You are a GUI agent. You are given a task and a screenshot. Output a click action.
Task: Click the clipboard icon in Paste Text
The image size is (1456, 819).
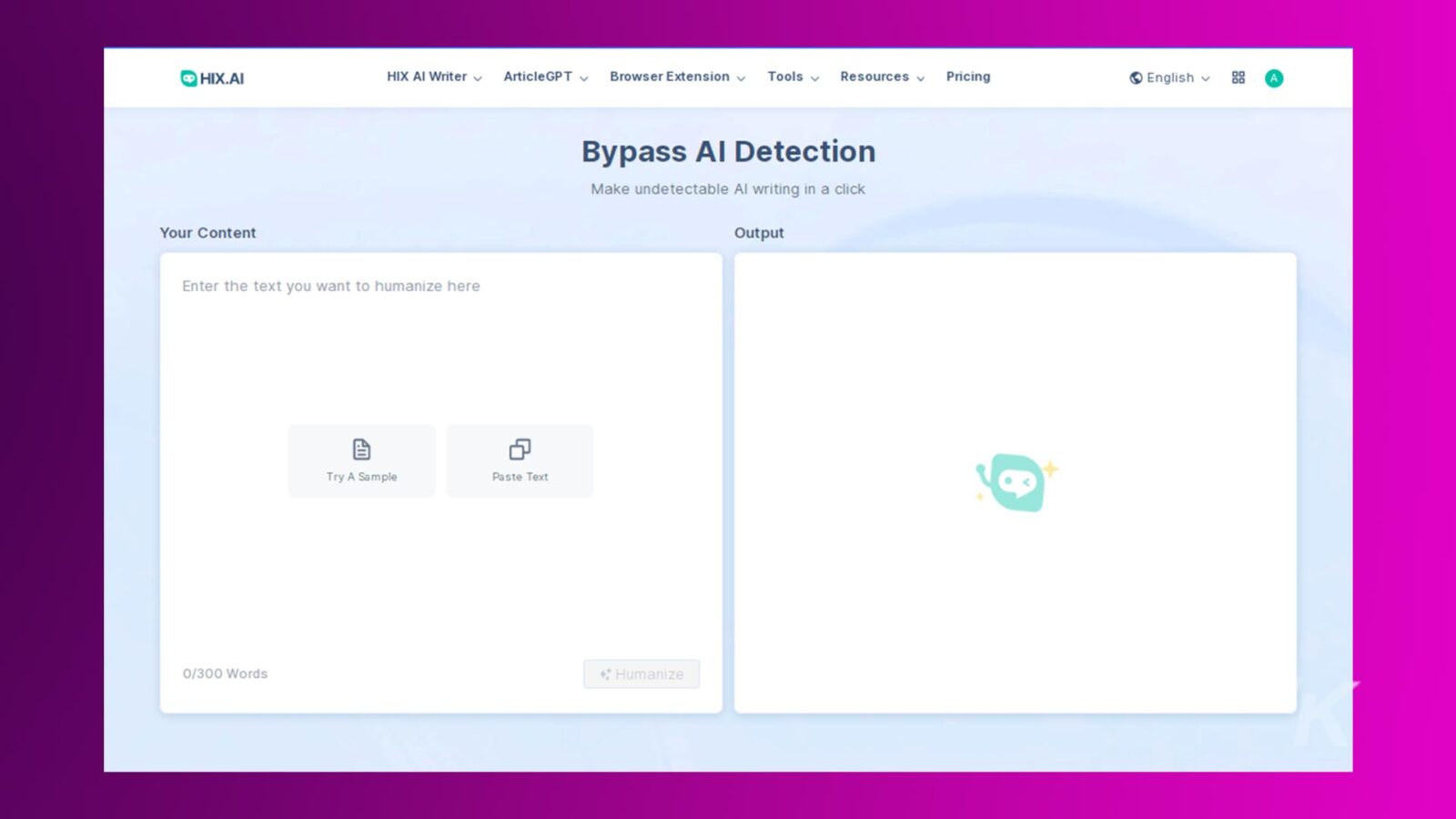click(x=520, y=450)
